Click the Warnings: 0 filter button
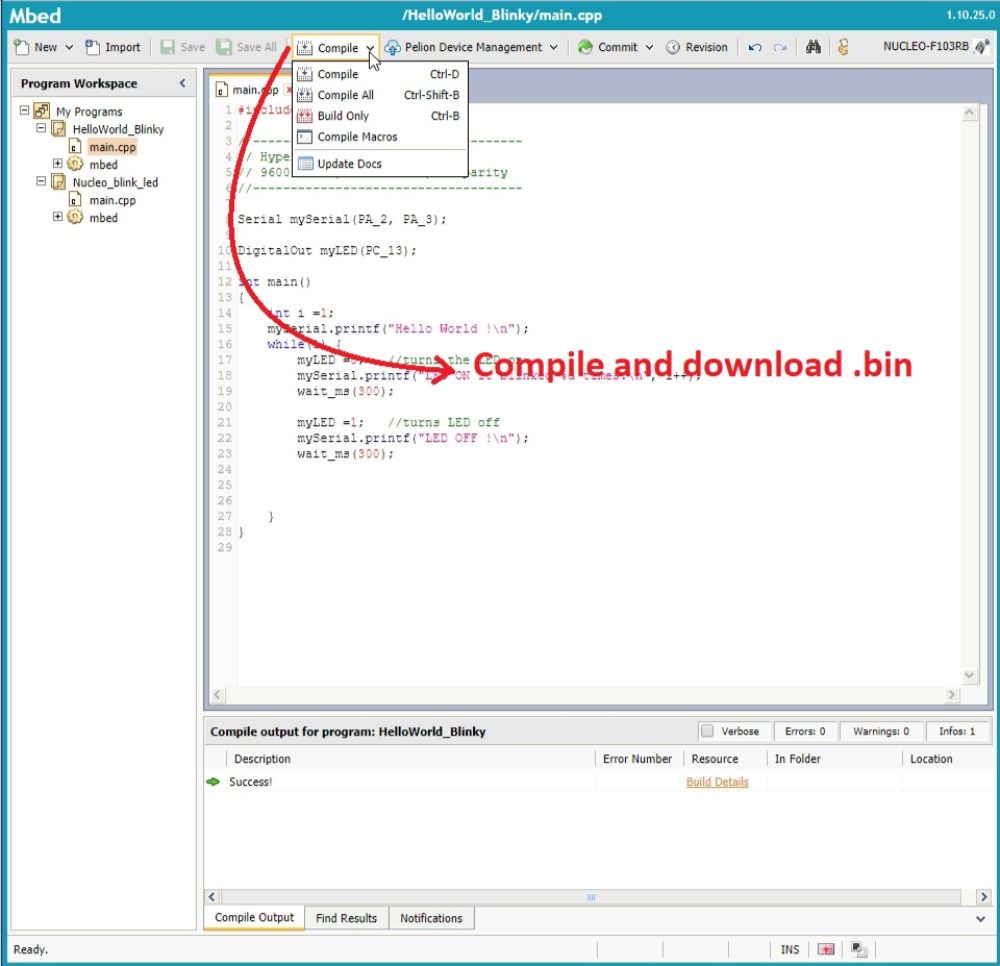The height and width of the screenshot is (966, 1000). (881, 731)
